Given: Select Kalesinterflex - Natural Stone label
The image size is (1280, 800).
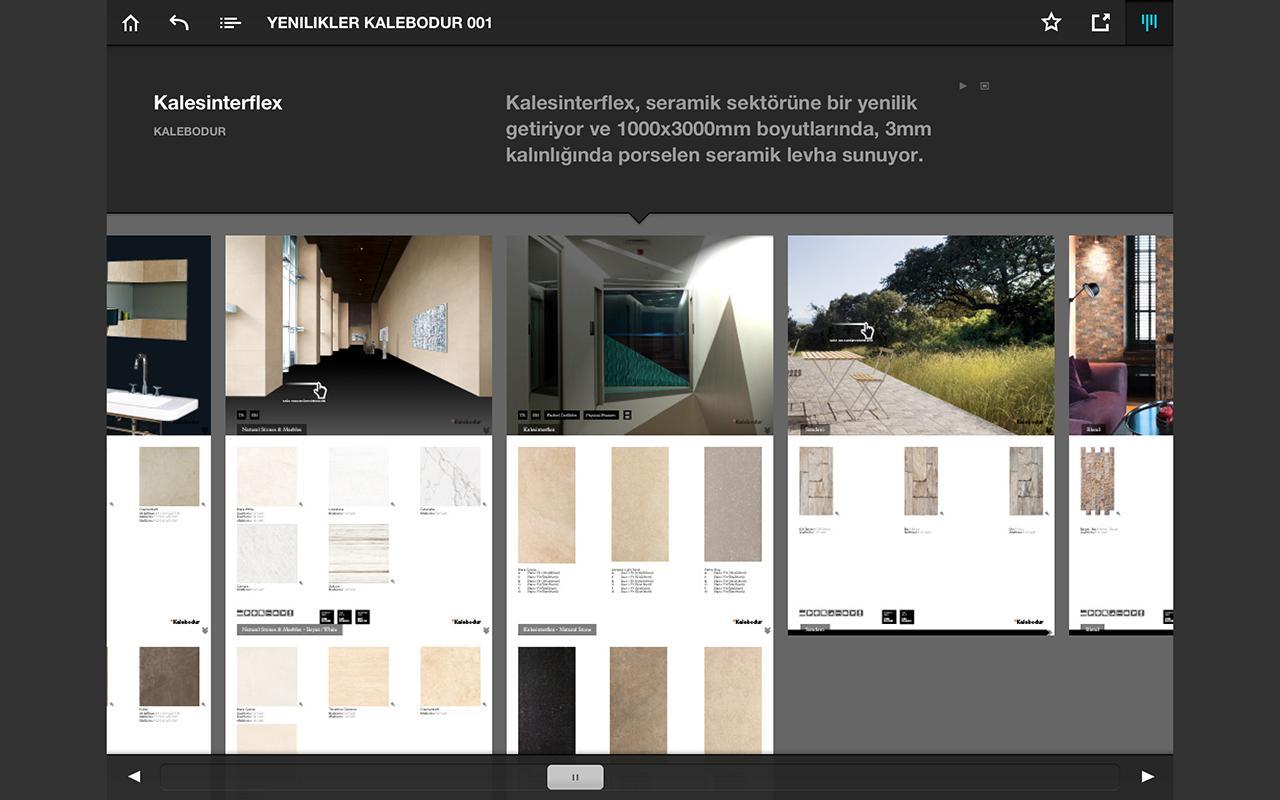Looking at the screenshot, I should [x=557, y=630].
